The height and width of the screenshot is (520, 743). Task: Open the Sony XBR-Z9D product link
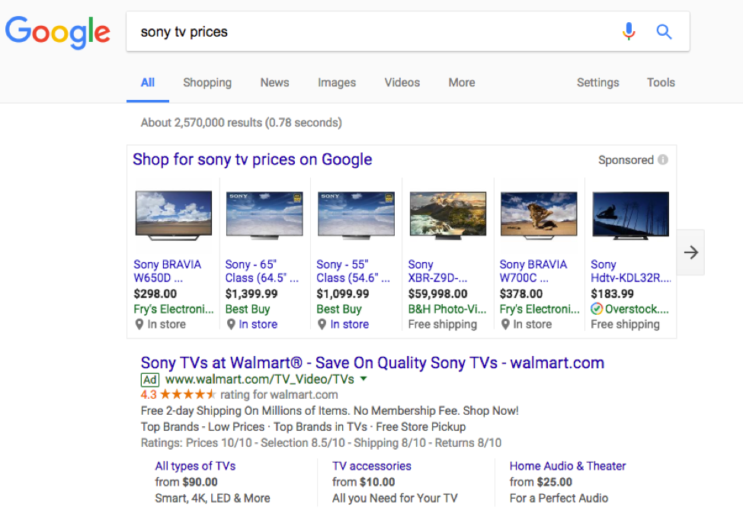pyautogui.click(x=437, y=271)
